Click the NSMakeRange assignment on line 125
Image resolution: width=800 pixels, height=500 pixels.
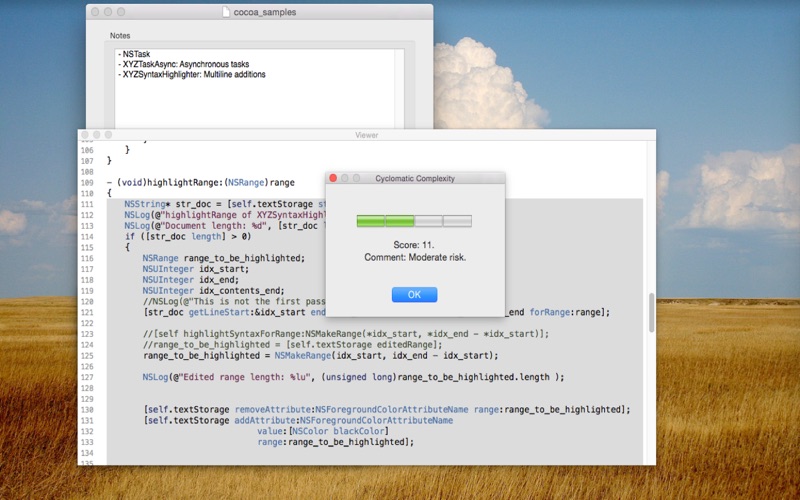click(x=321, y=356)
